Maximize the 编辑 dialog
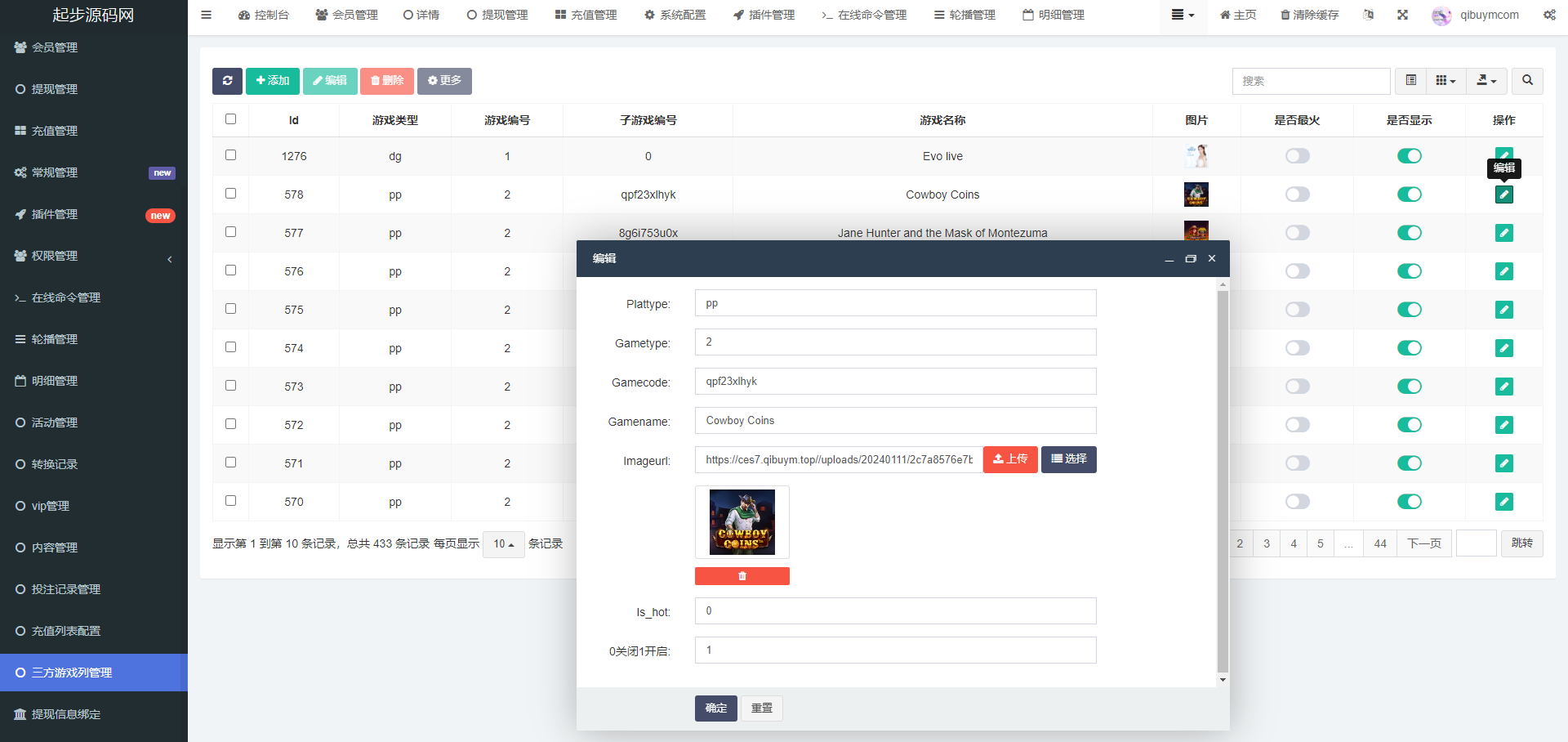 tap(1191, 259)
